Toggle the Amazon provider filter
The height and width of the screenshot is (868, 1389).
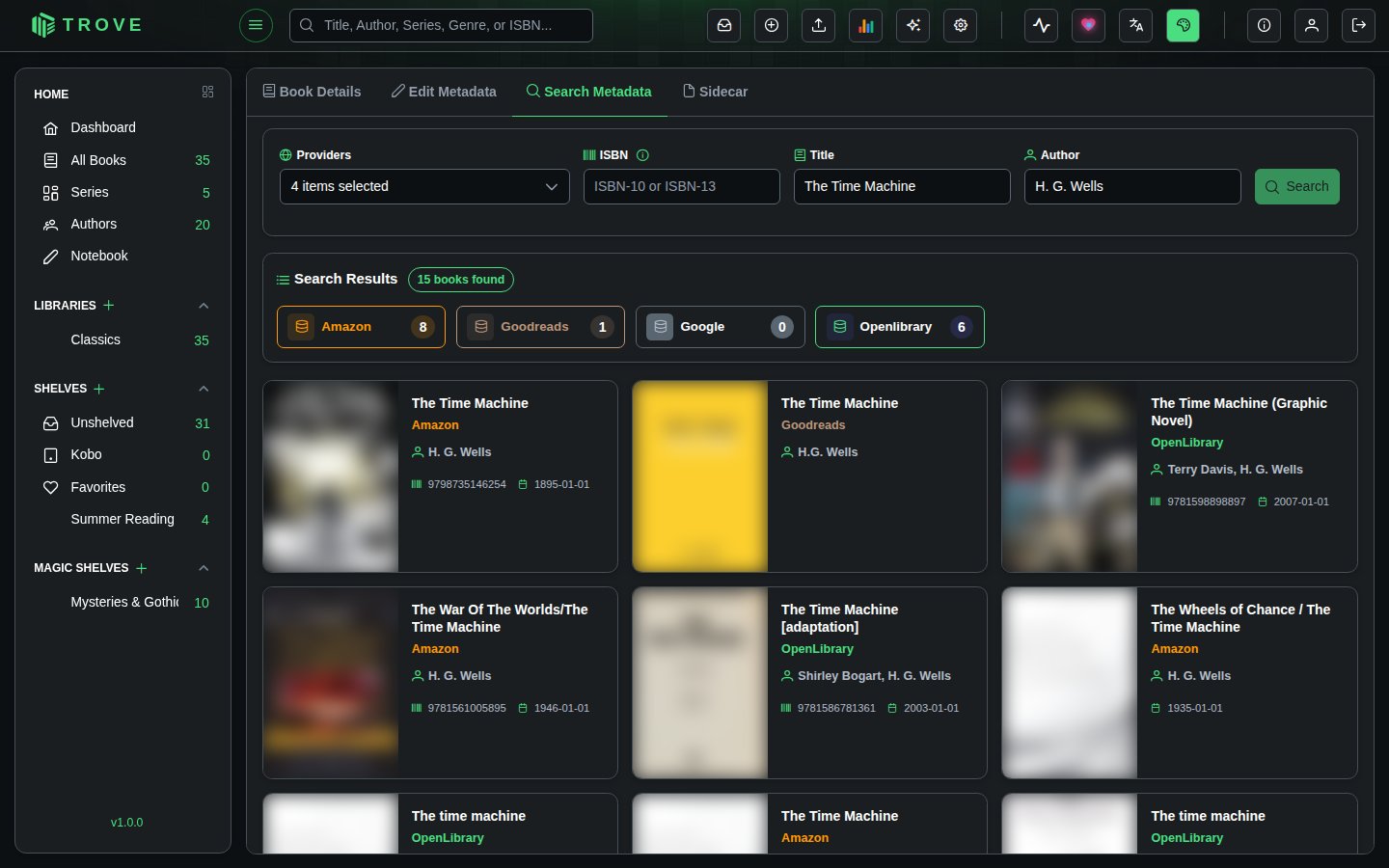[x=361, y=327]
